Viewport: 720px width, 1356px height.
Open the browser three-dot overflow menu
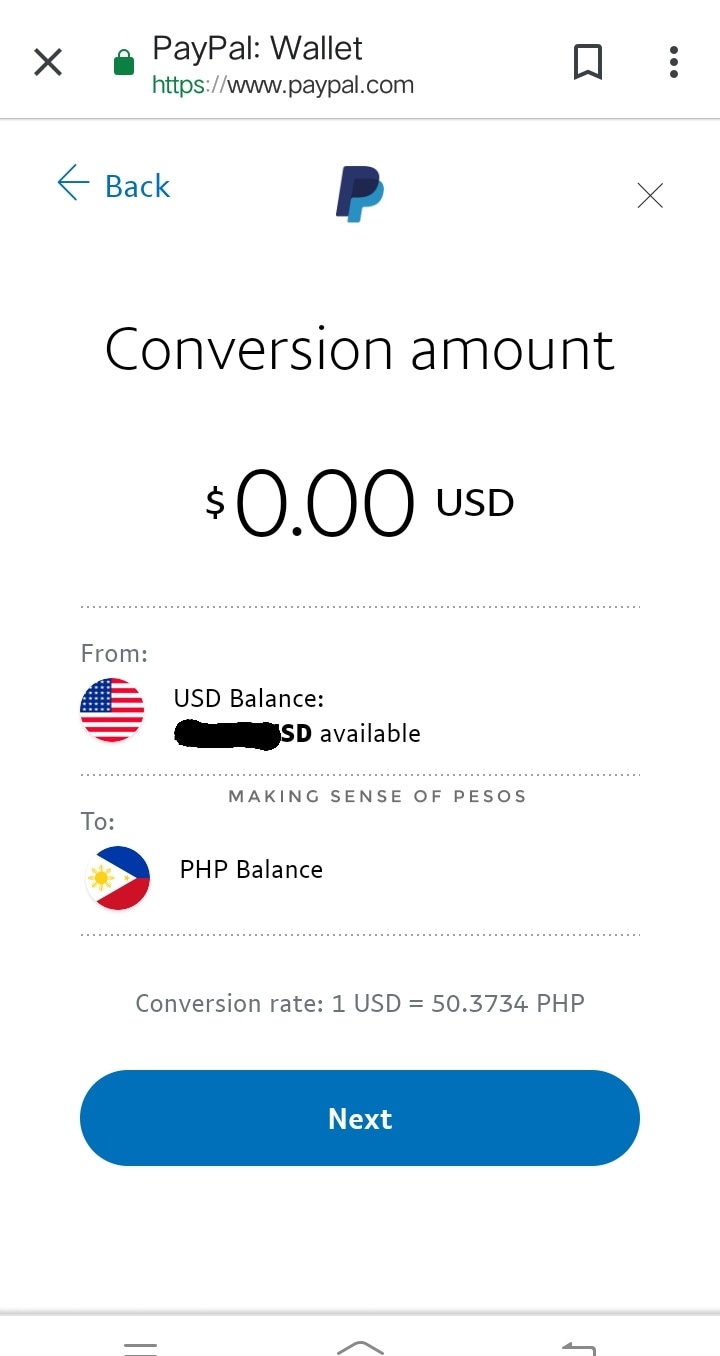click(673, 61)
